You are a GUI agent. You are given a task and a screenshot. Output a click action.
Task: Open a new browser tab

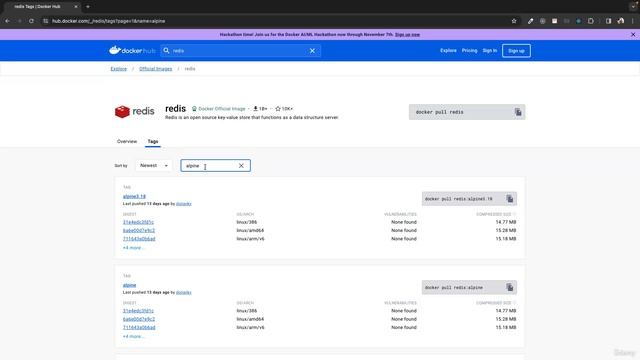pos(88,7)
